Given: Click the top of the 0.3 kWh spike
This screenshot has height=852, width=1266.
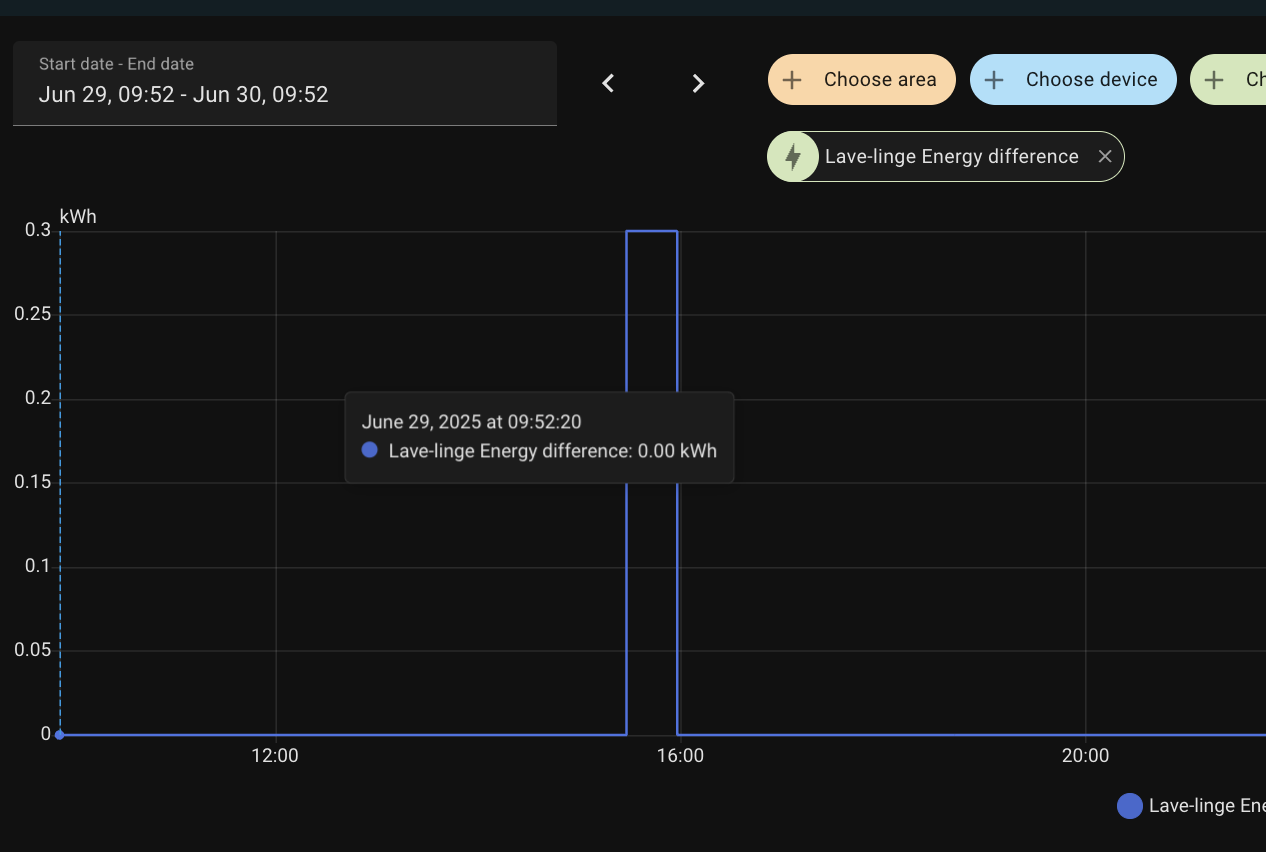Looking at the screenshot, I should pyautogui.click(x=652, y=232).
